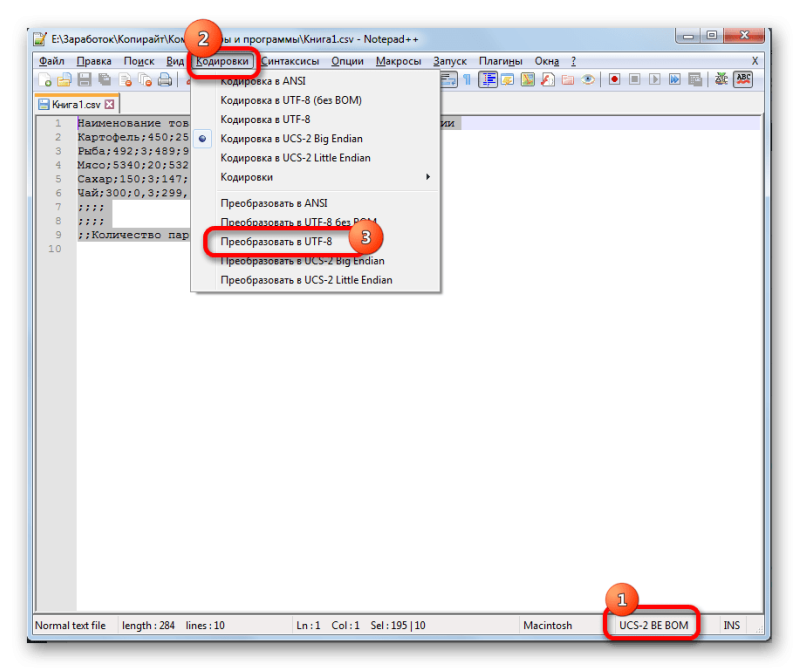The image size is (800, 671).
Task: Choose Преобразовать в ANSI
Action: (x=316, y=203)
